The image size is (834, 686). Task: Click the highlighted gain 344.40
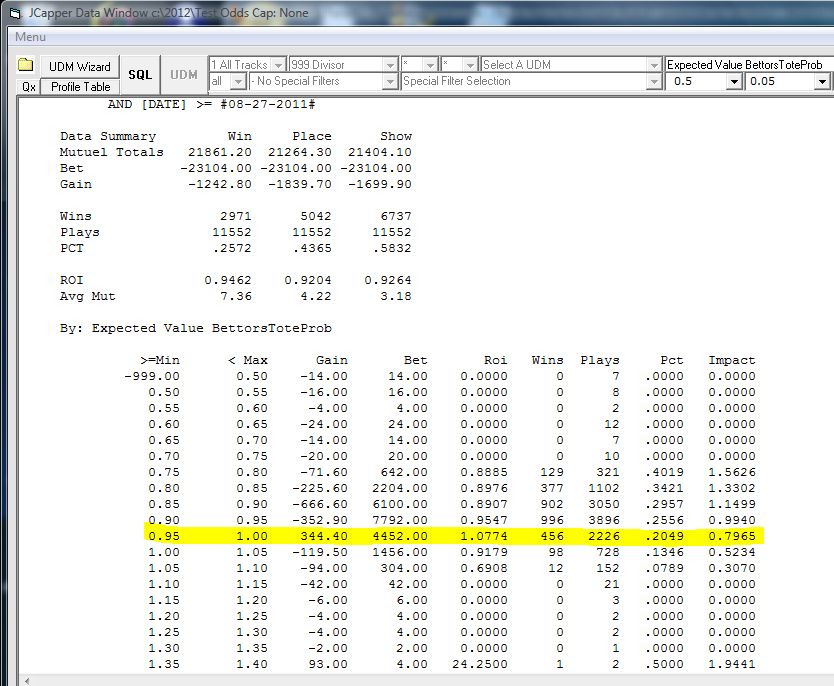(324, 536)
